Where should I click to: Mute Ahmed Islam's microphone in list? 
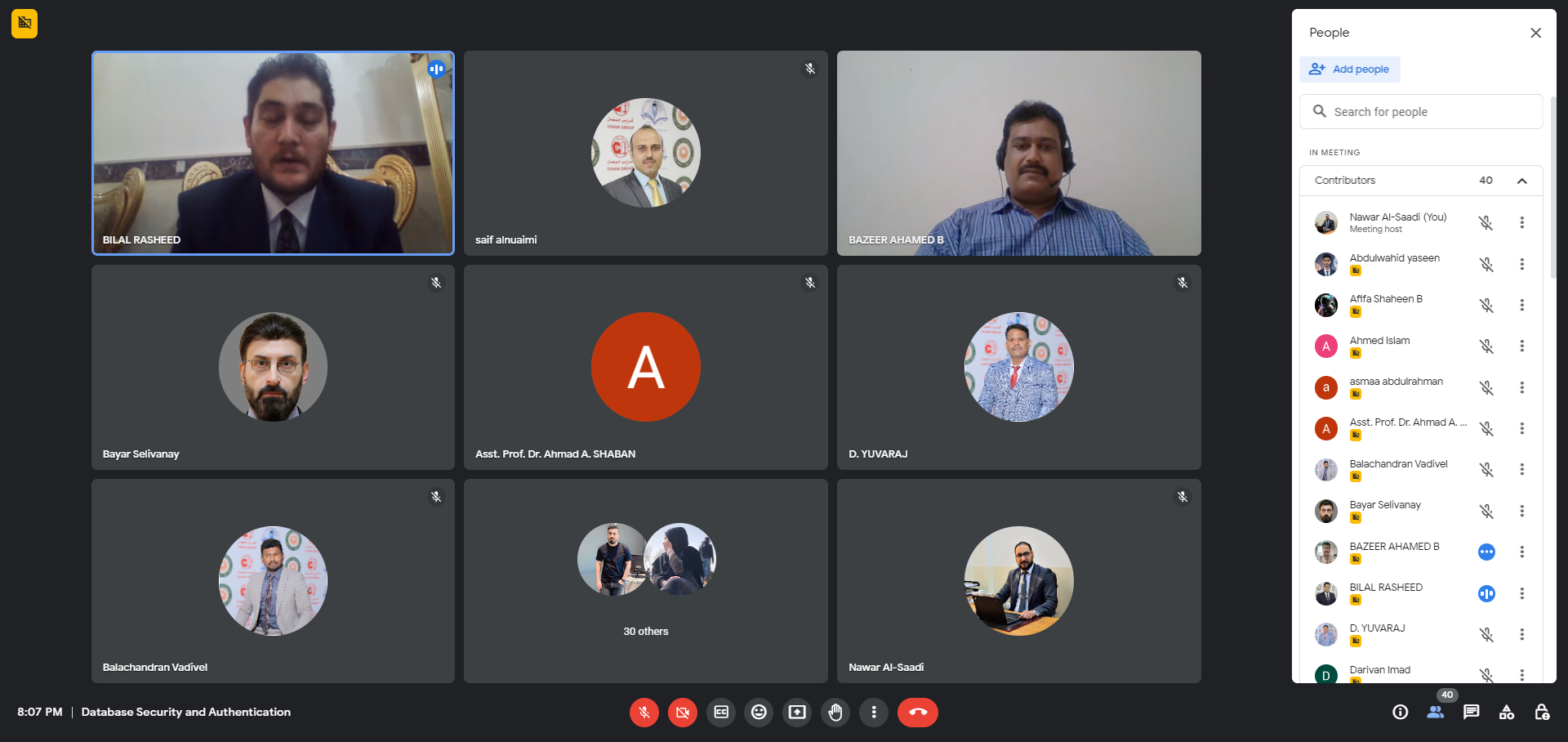click(1486, 346)
